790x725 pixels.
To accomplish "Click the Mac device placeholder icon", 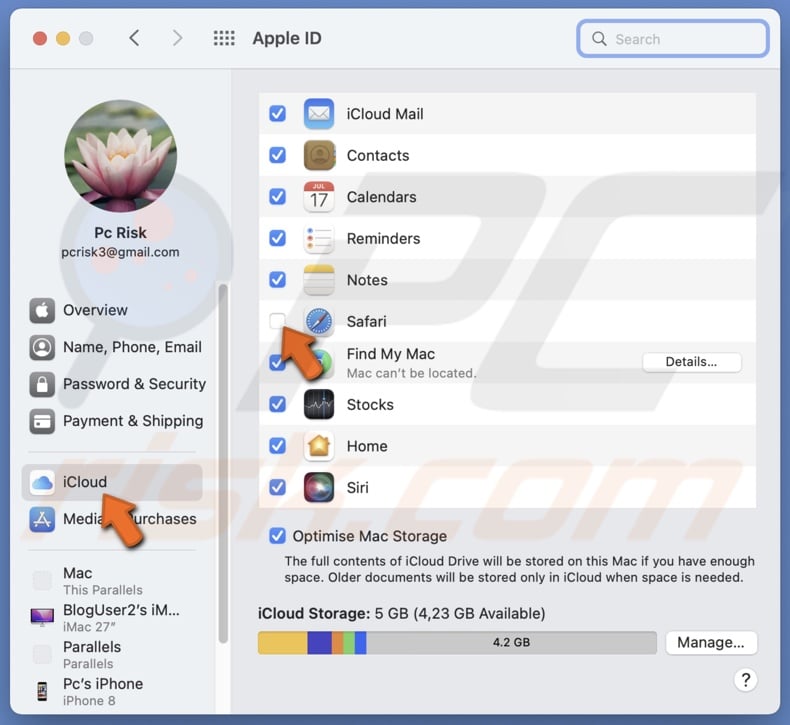I will click(x=42, y=580).
